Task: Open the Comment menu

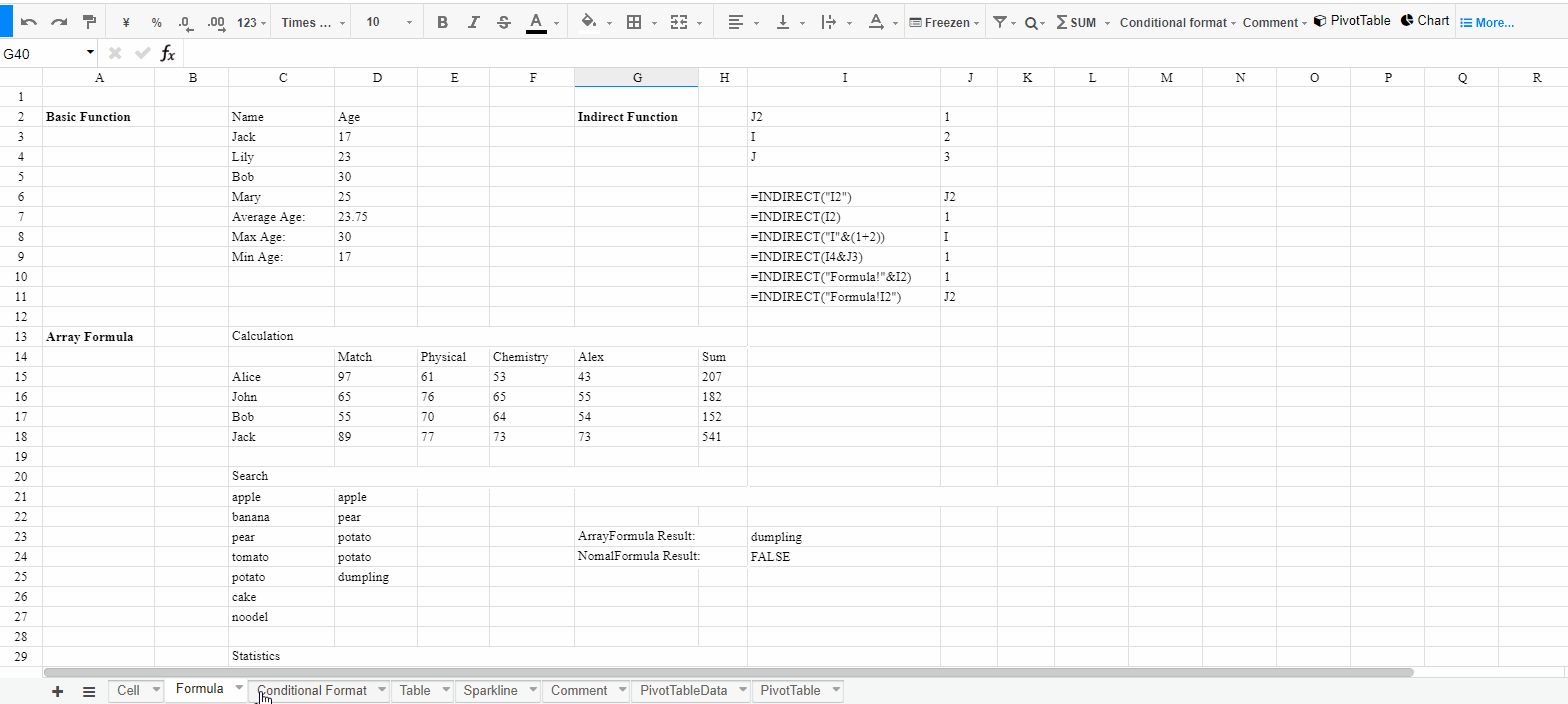Action: [x=1275, y=22]
